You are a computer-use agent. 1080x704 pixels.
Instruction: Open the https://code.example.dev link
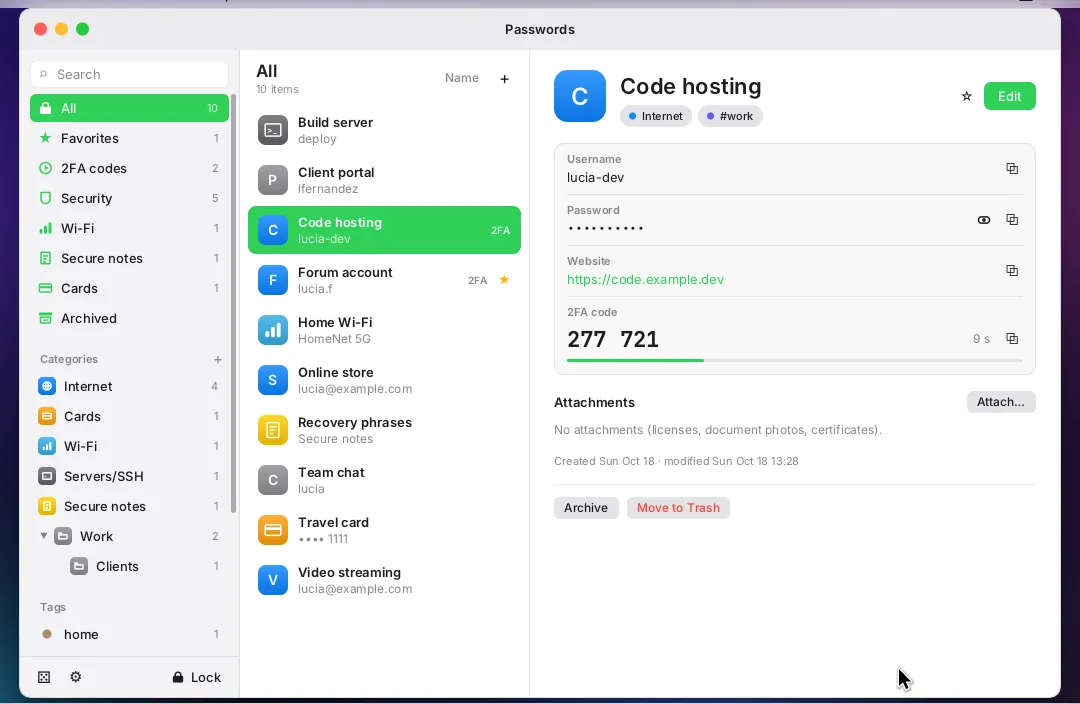(645, 280)
